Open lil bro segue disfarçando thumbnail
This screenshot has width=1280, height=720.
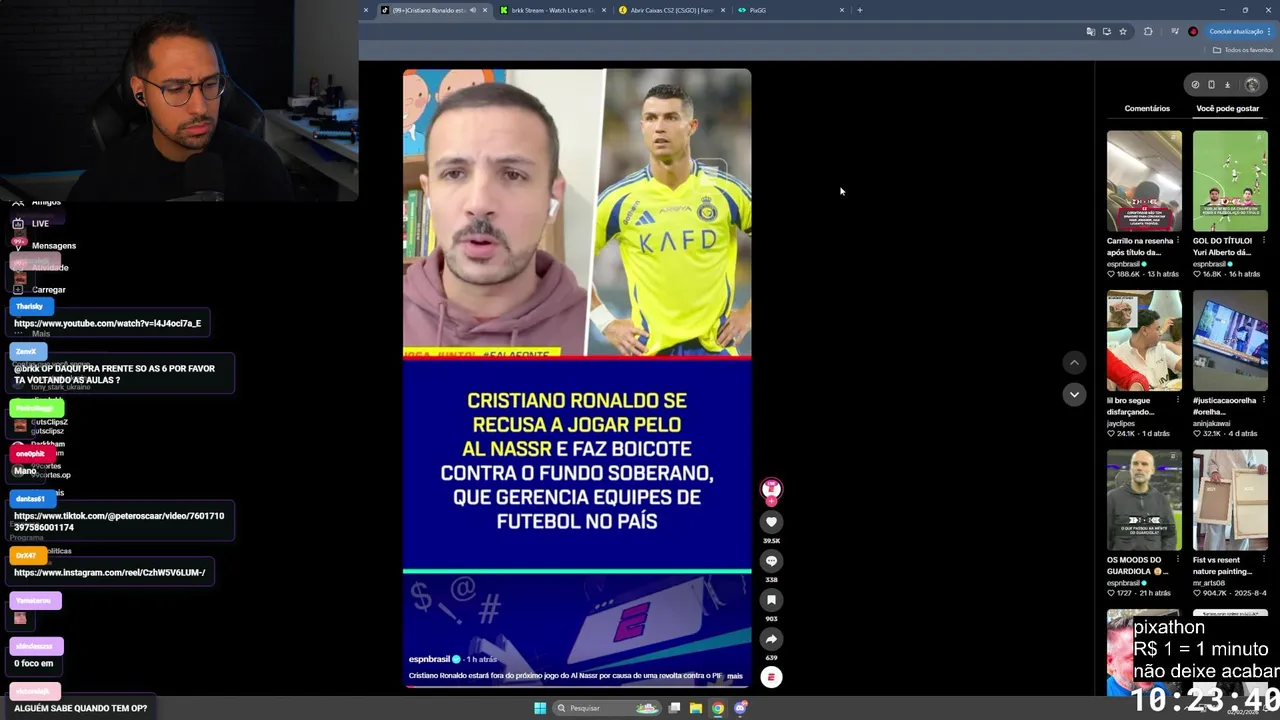(1144, 341)
